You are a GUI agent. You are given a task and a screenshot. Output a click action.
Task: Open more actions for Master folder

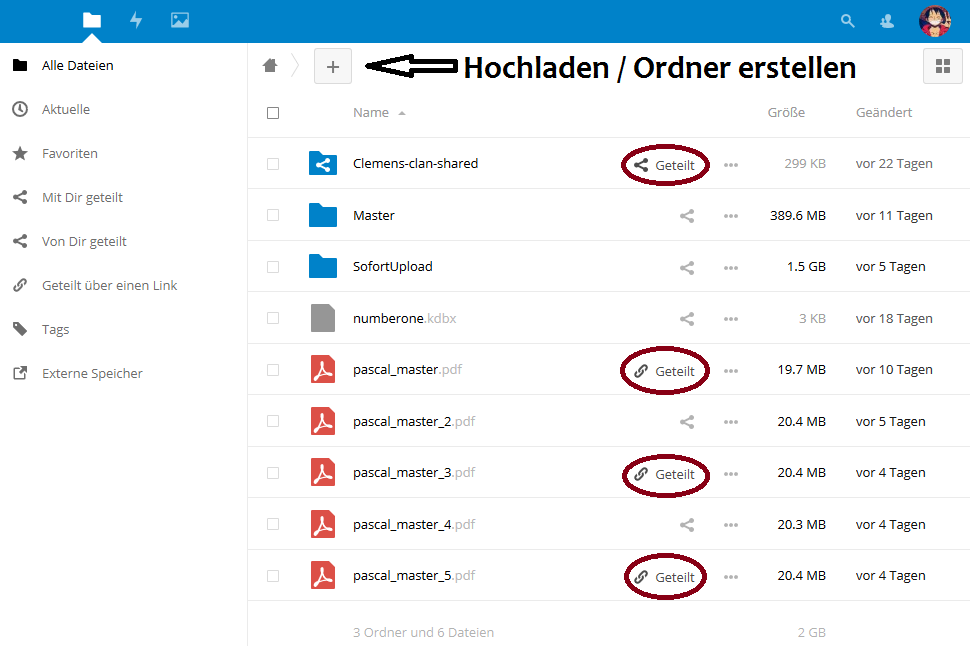point(731,217)
